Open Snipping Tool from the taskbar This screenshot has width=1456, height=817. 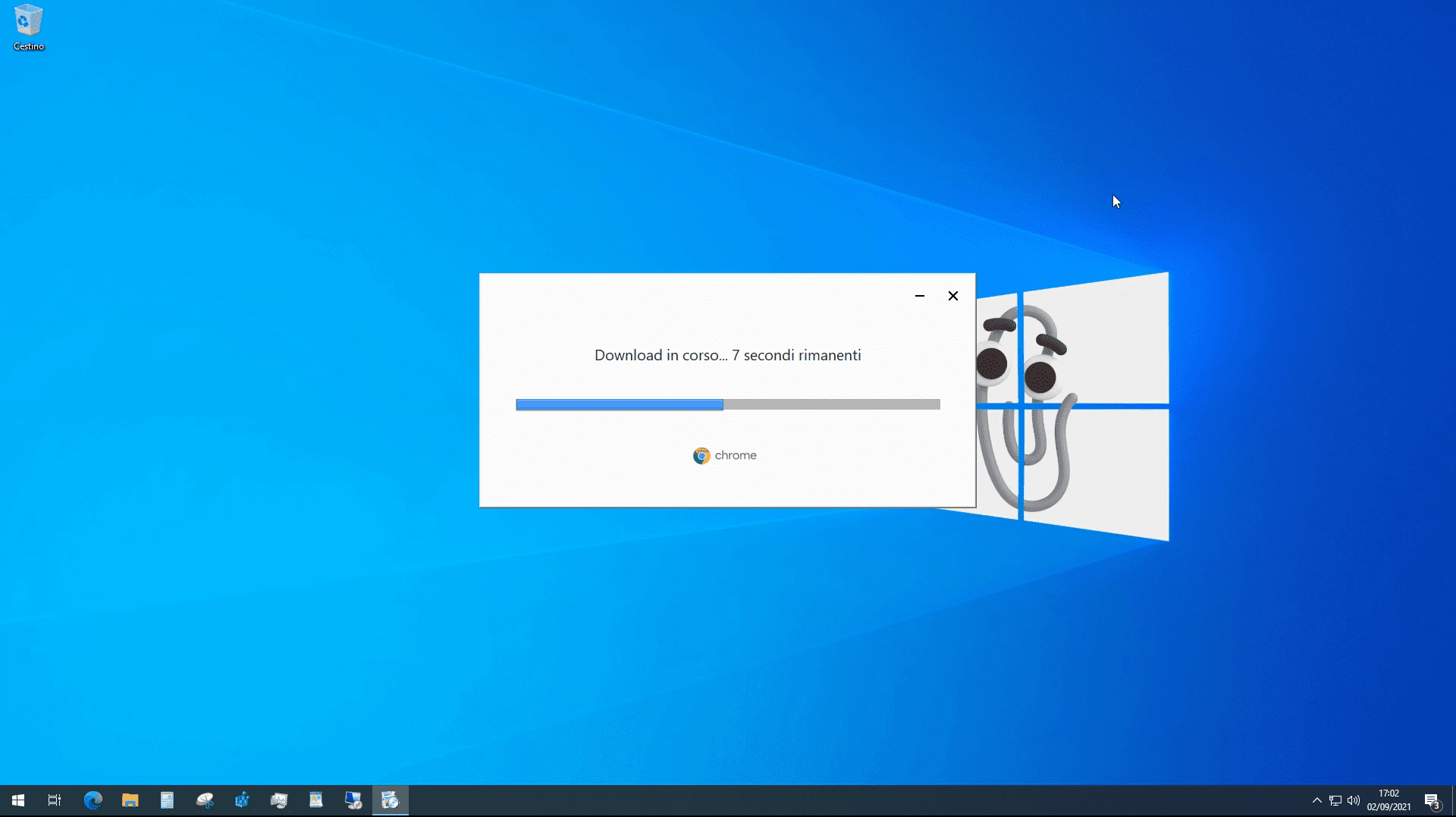205,800
